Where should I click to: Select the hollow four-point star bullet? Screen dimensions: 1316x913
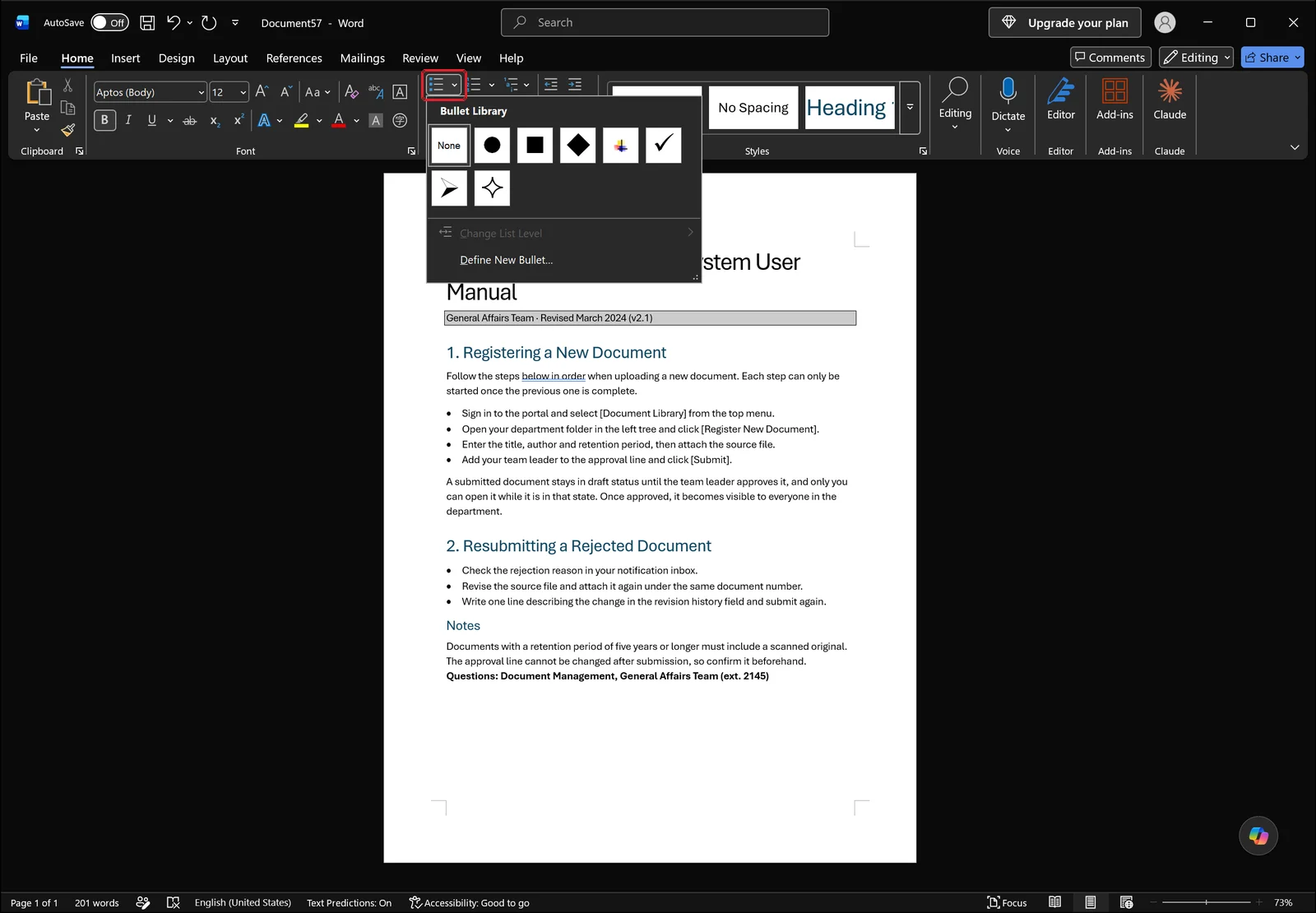pyautogui.click(x=492, y=188)
